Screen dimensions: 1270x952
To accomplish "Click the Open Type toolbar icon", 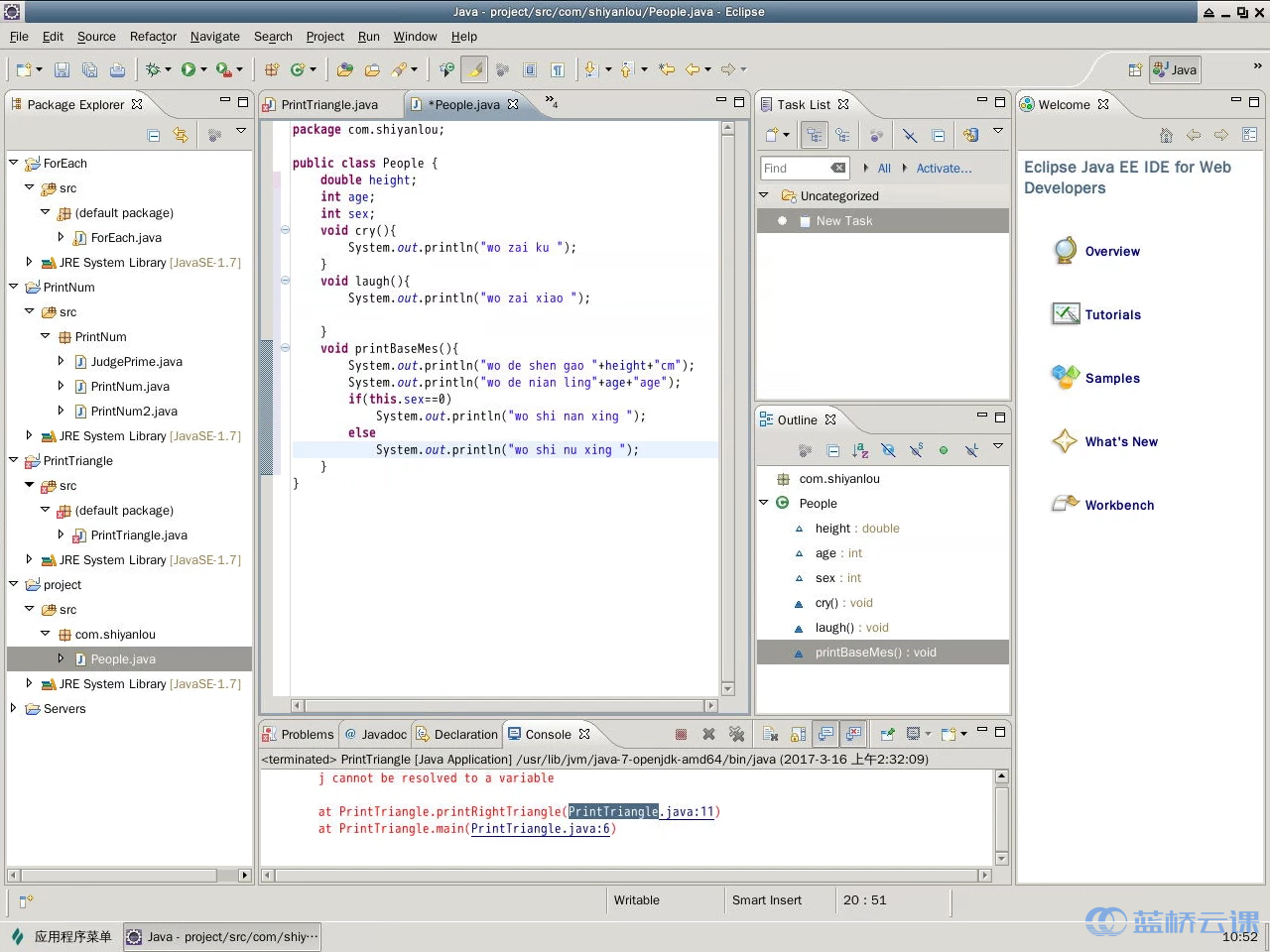I will 344,69.
